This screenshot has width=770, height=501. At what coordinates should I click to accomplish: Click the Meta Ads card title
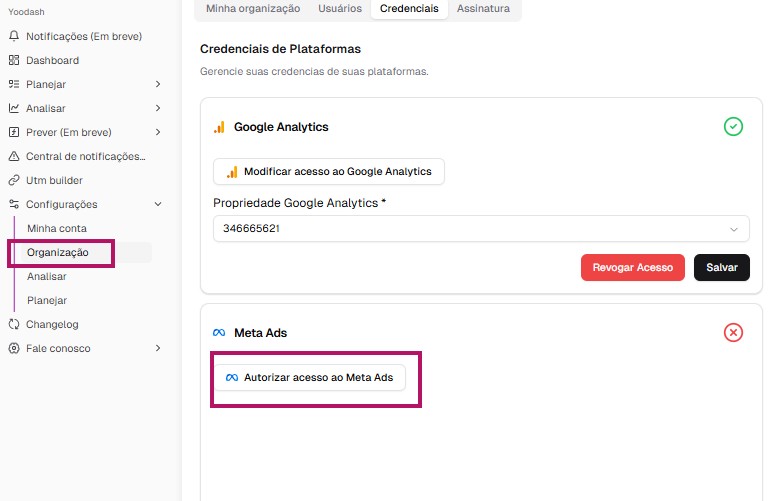(261, 333)
